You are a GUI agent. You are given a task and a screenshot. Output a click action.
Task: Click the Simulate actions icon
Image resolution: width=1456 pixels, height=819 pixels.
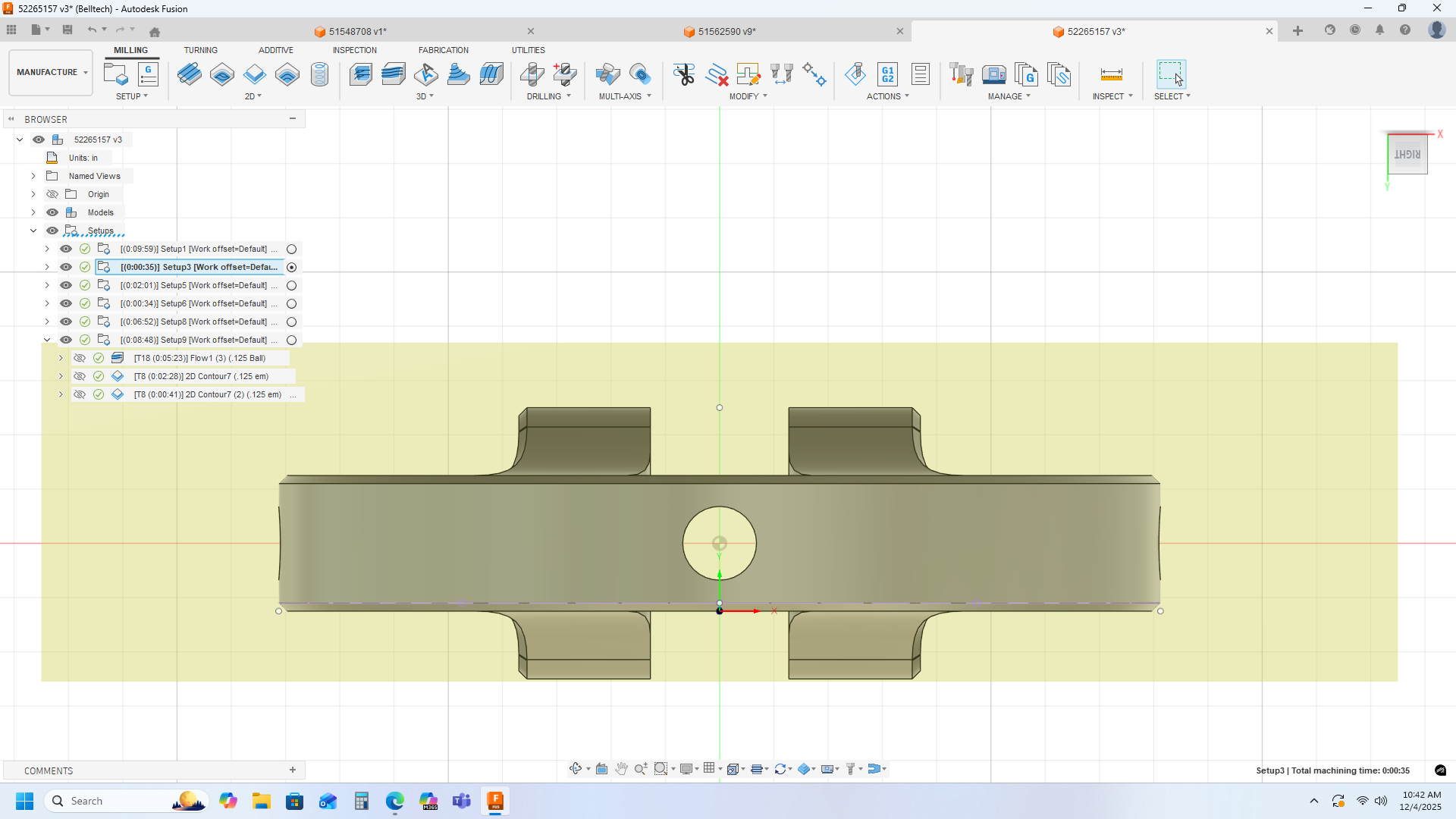coord(855,74)
